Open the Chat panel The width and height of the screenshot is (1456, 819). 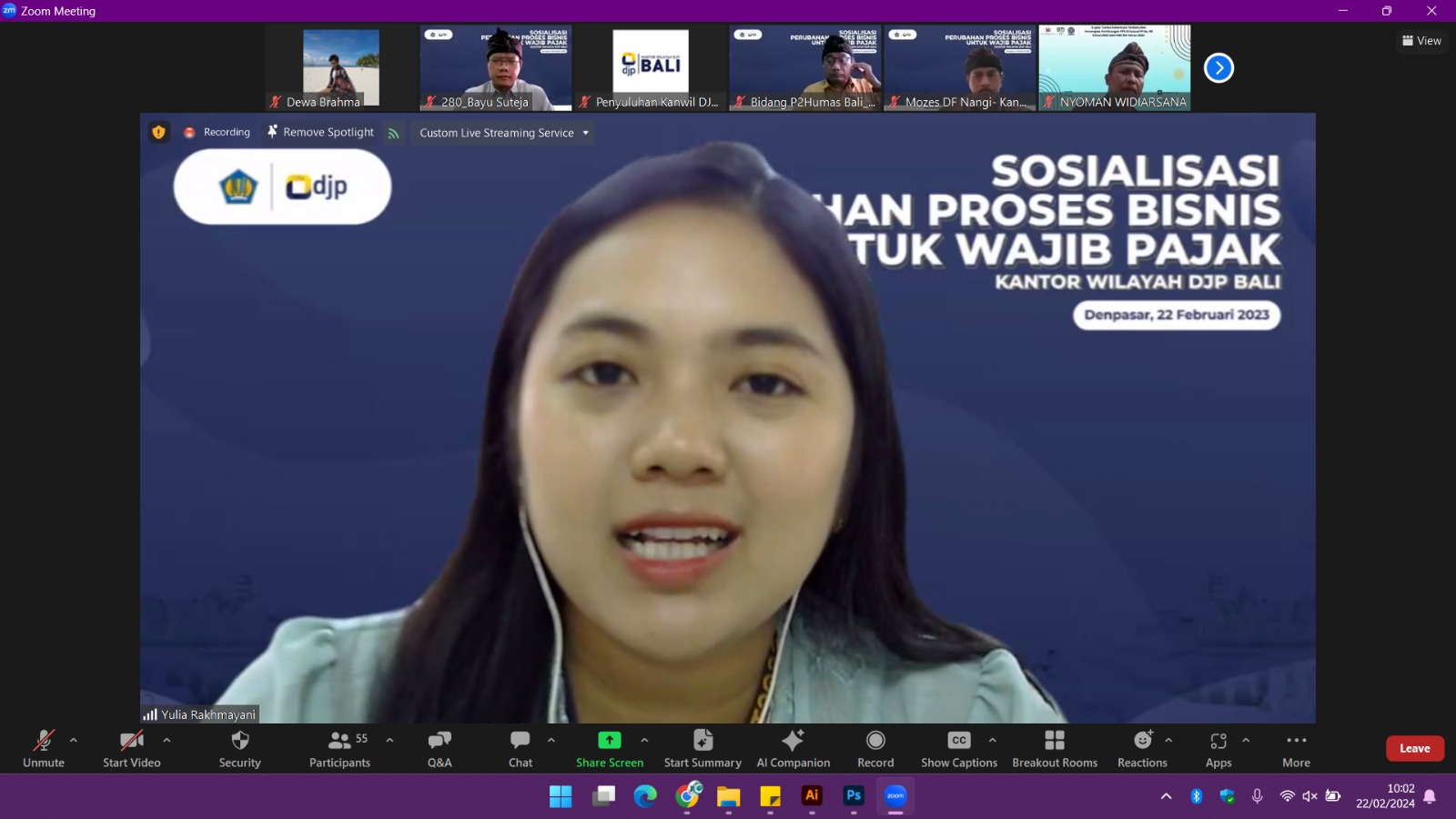coord(520,748)
